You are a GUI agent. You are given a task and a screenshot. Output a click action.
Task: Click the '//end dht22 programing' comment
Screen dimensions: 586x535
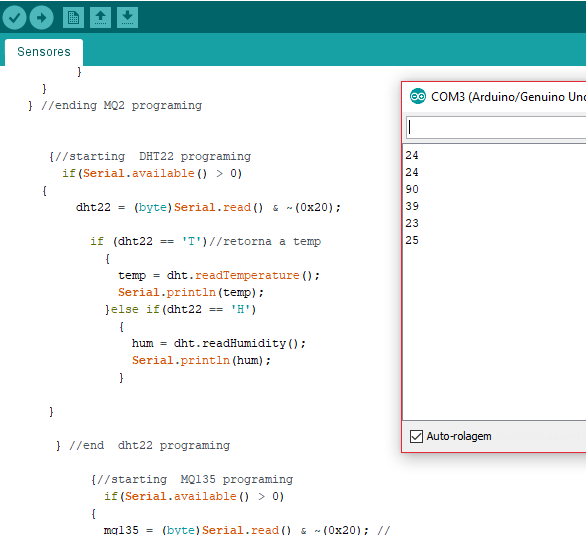(149, 446)
